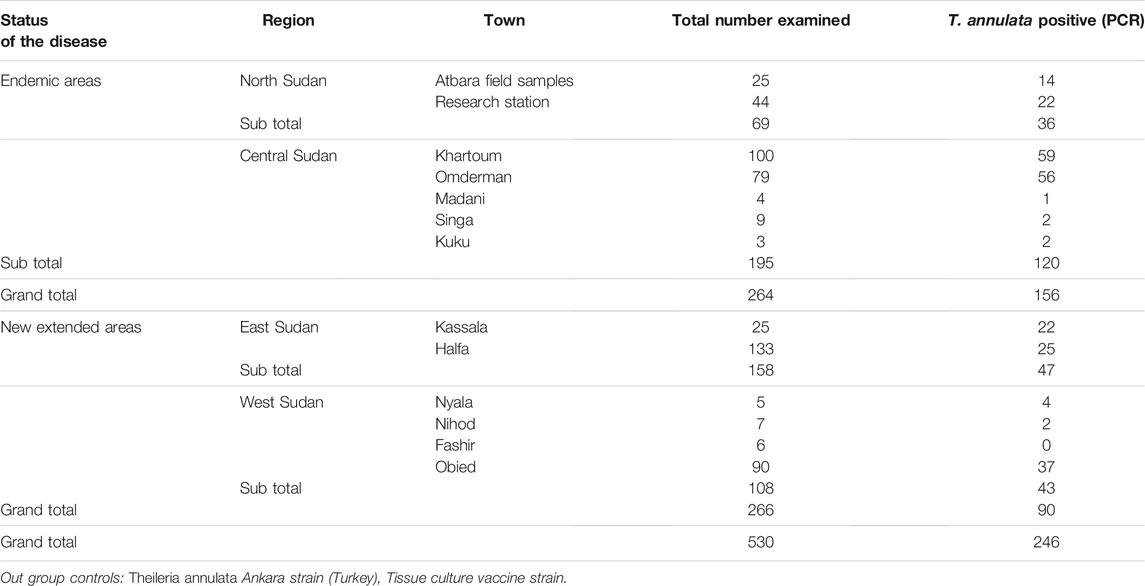Select the Omderman town cell
The height and width of the screenshot is (586, 1145).
tap(472, 178)
